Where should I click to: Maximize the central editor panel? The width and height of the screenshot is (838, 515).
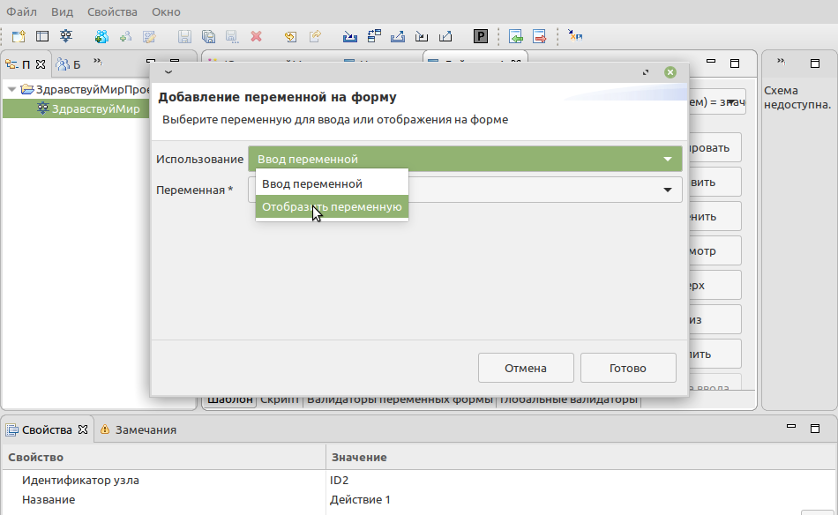pyautogui.click(x=734, y=63)
